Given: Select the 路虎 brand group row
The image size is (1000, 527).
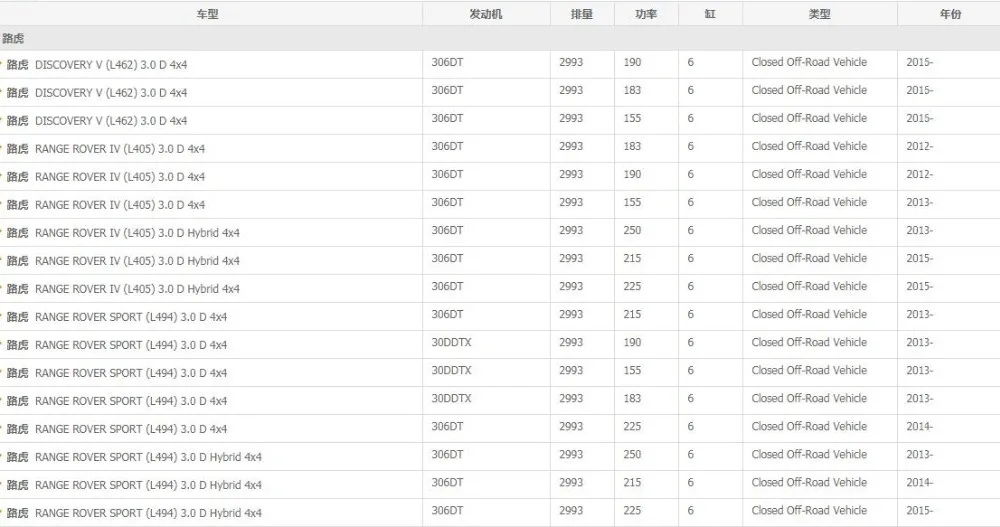Looking at the screenshot, I should click(500, 38).
